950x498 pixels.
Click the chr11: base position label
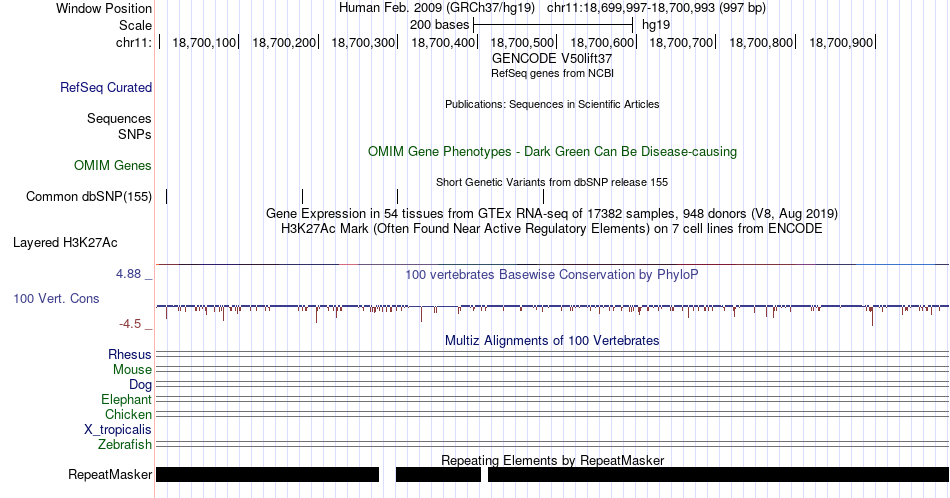point(134,42)
